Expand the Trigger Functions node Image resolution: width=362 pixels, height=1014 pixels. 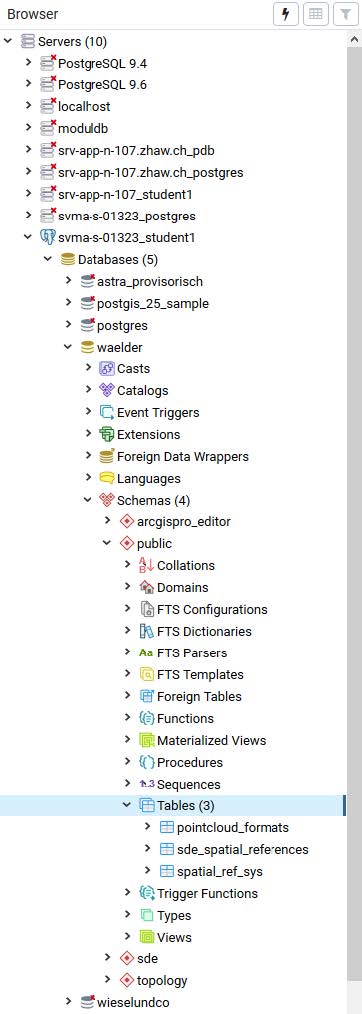click(x=127, y=893)
